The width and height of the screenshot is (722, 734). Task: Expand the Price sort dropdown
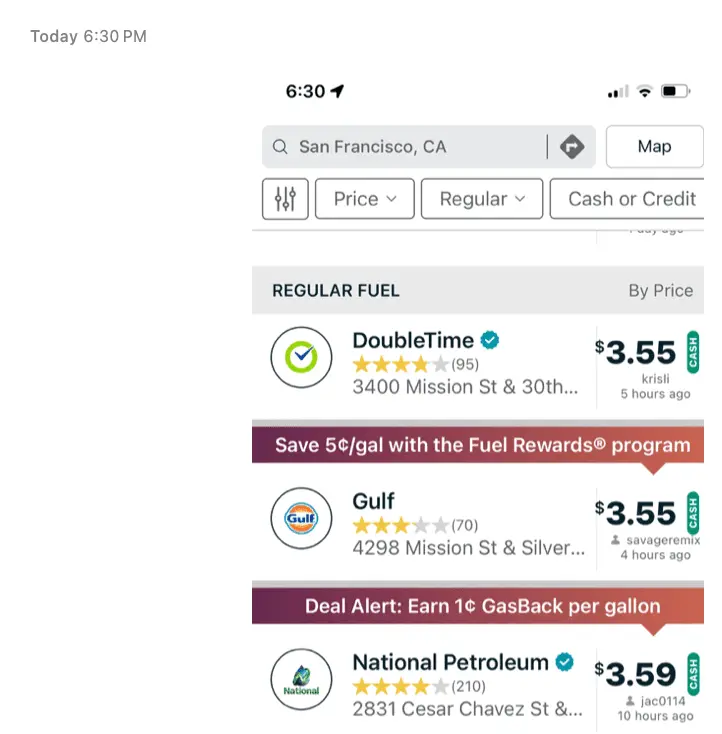(x=365, y=199)
